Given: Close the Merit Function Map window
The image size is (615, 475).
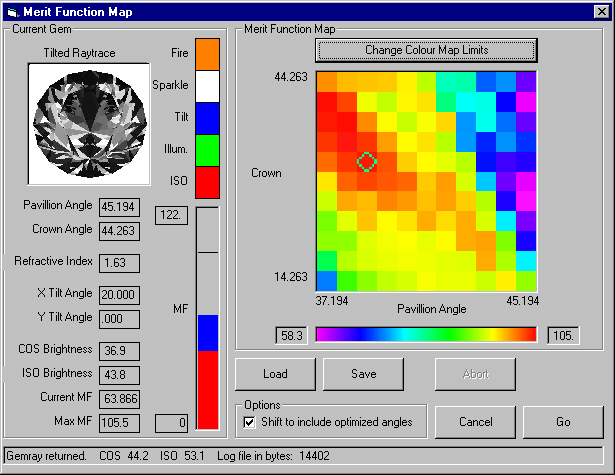Looking at the screenshot, I should 601,12.
